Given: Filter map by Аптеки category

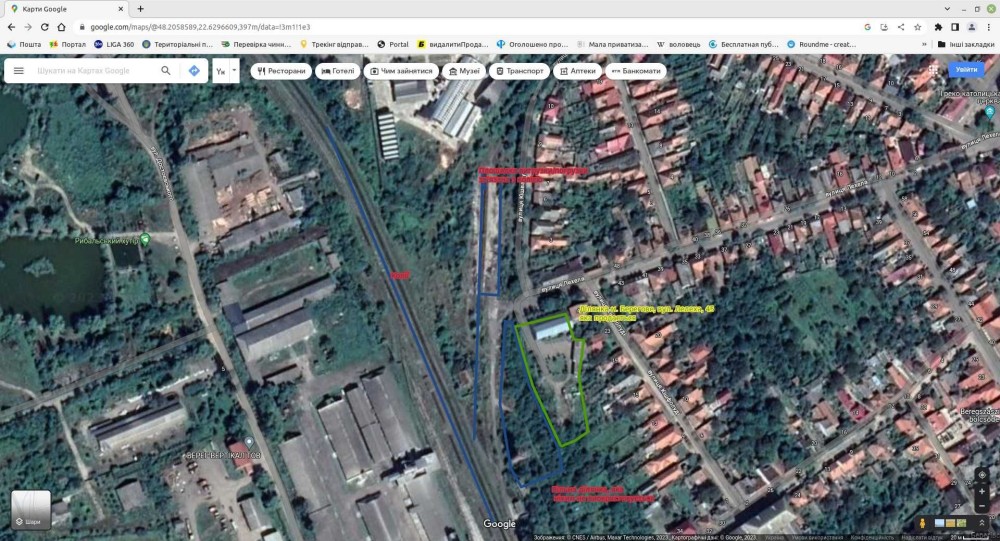Looking at the screenshot, I should pos(575,71).
